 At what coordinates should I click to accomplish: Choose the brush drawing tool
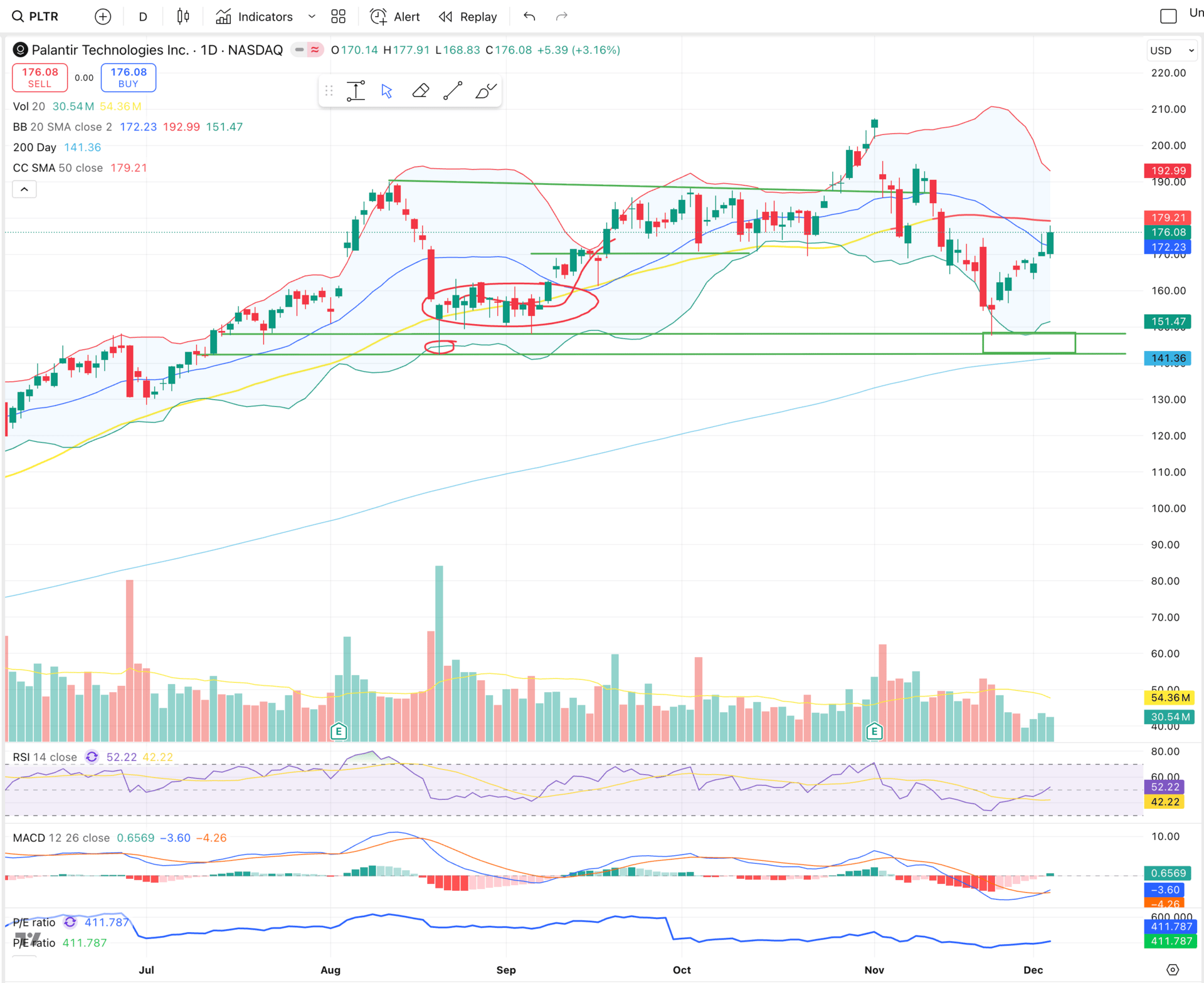[x=485, y=91]
